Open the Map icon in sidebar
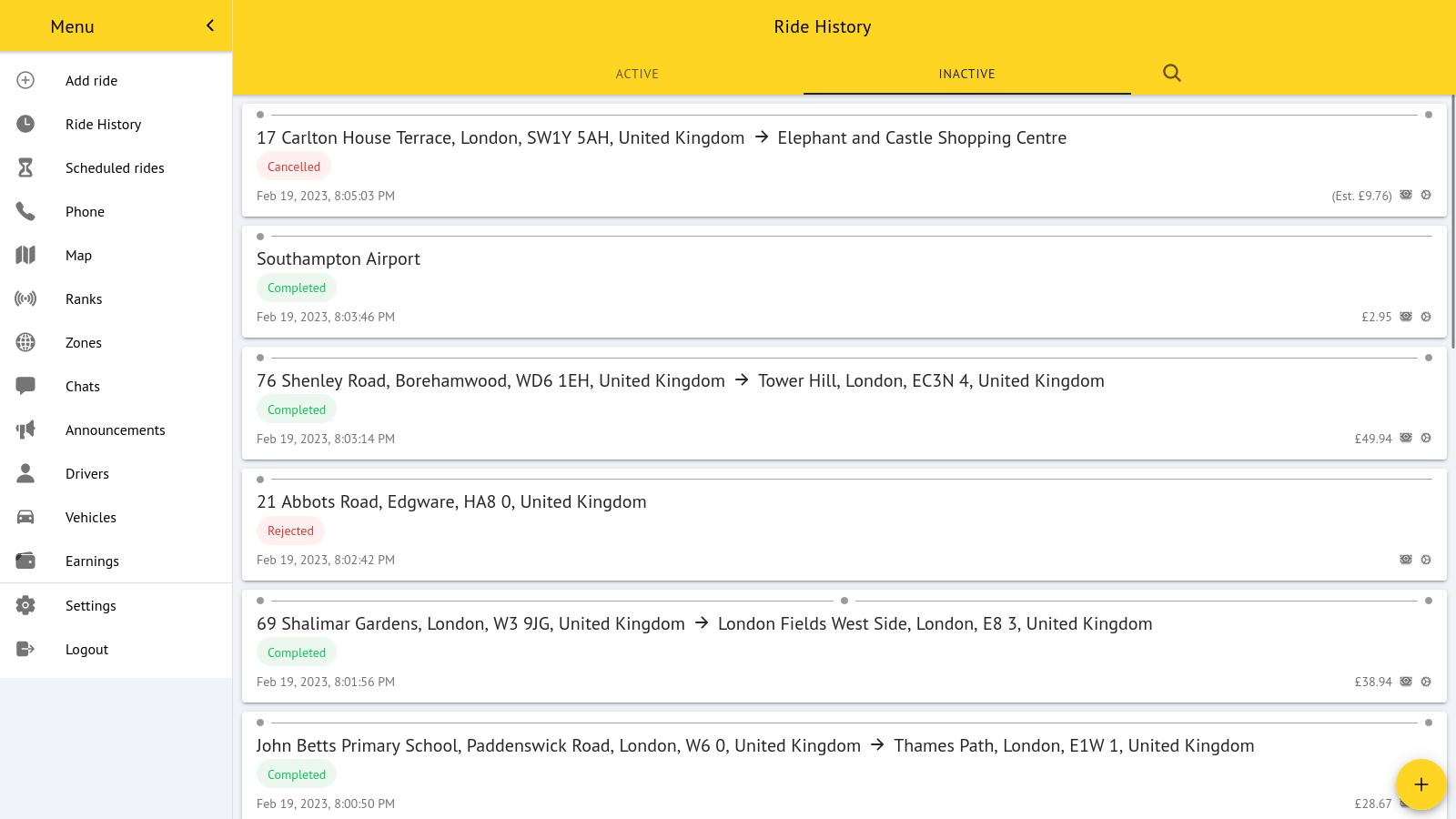Viewport: 1456px width, 819px height. 25,255
